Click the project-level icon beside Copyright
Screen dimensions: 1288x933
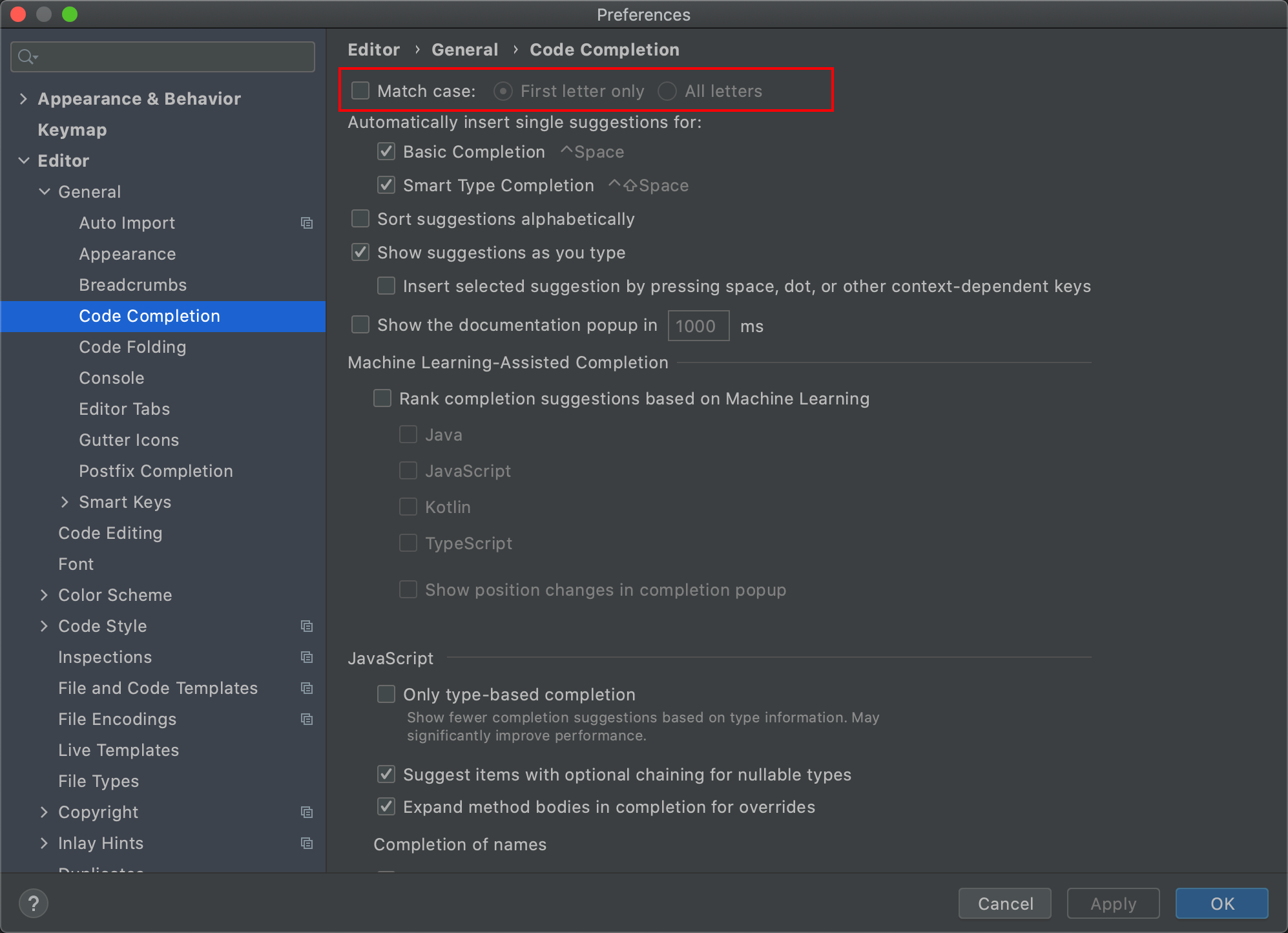tap(307, 812)
